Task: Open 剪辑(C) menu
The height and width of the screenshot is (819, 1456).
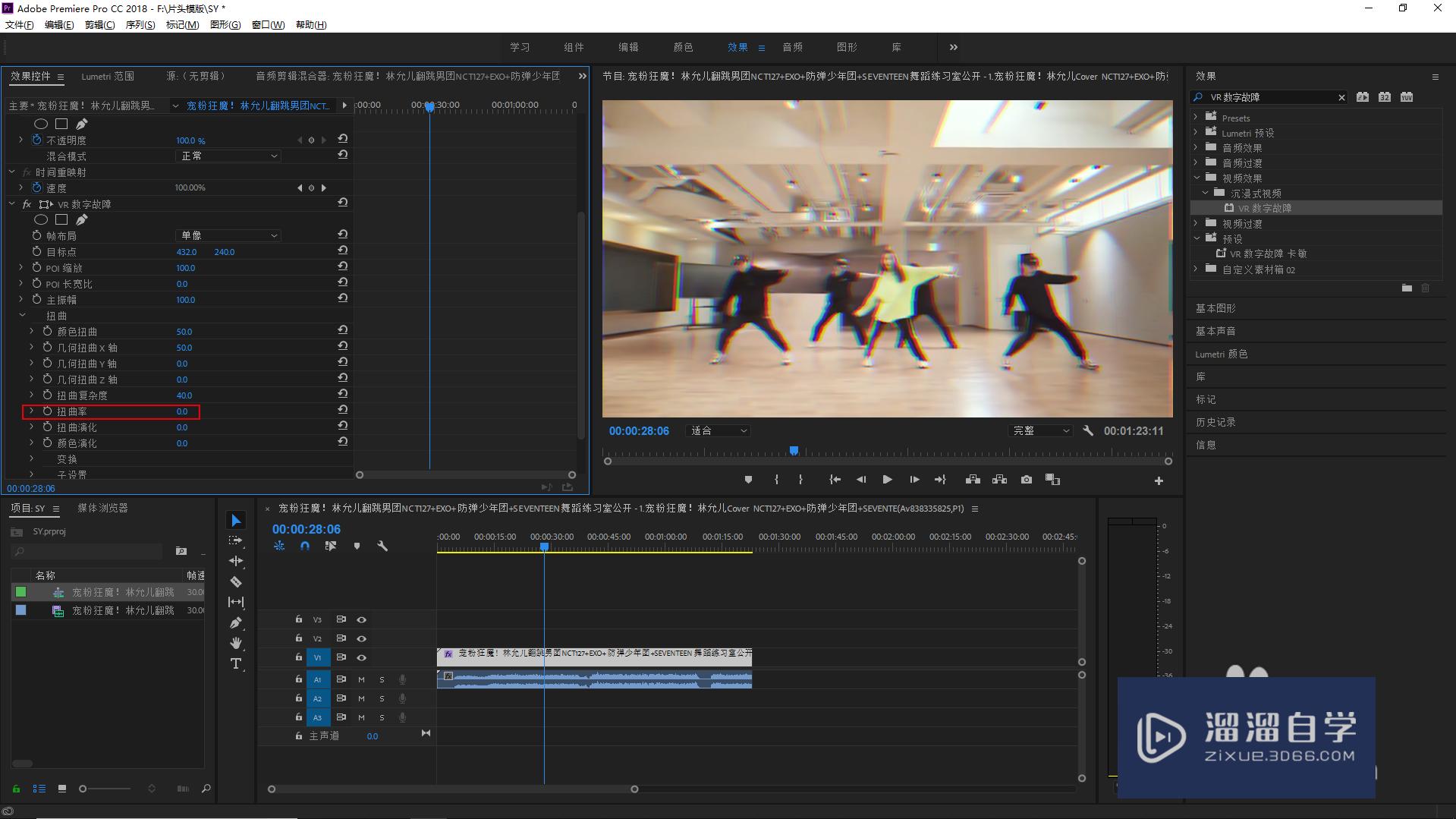Action: pyautogui.click(x=99, y=24)
